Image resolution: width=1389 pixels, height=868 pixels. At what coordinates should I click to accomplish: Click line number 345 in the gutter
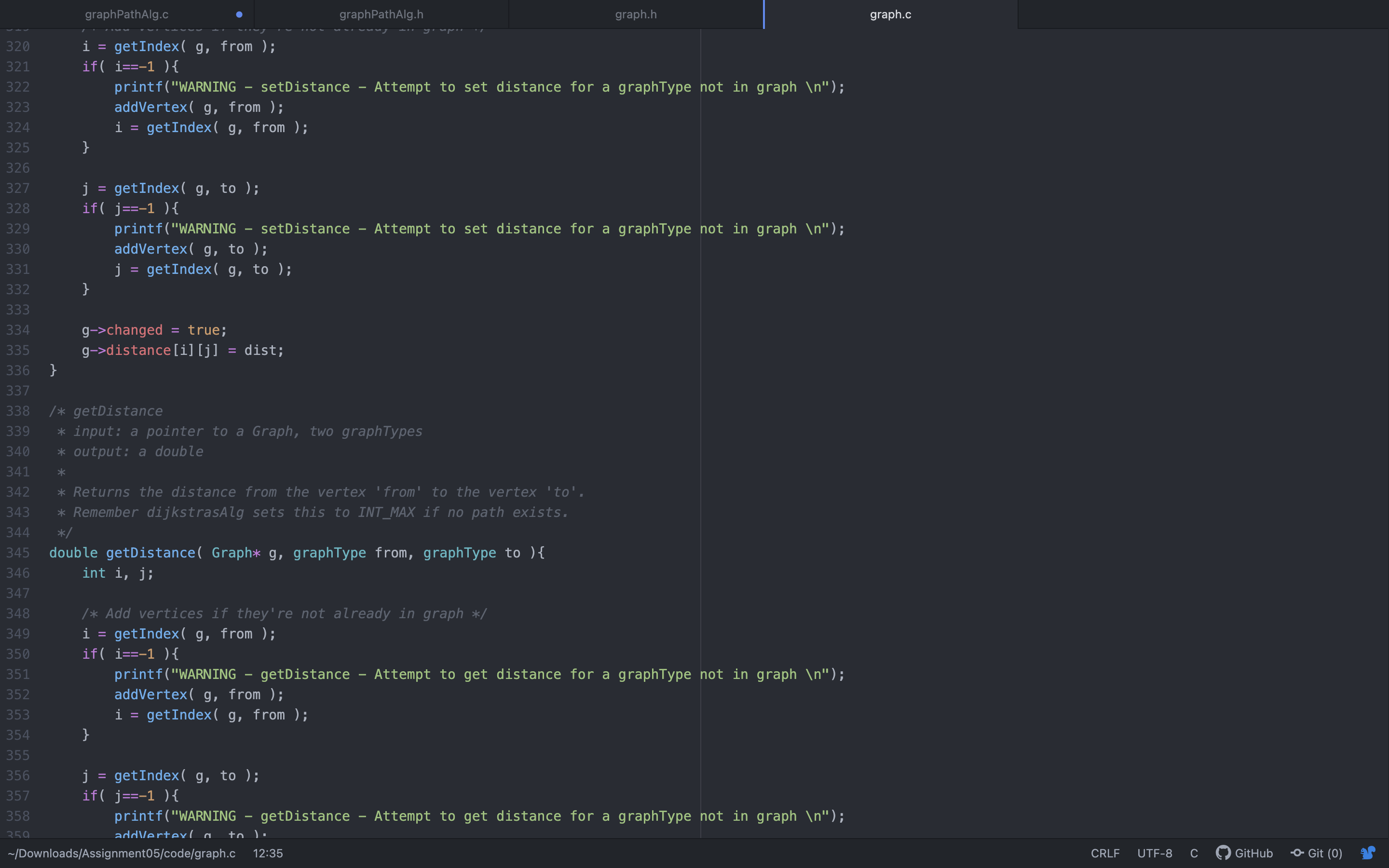point(18,553)
